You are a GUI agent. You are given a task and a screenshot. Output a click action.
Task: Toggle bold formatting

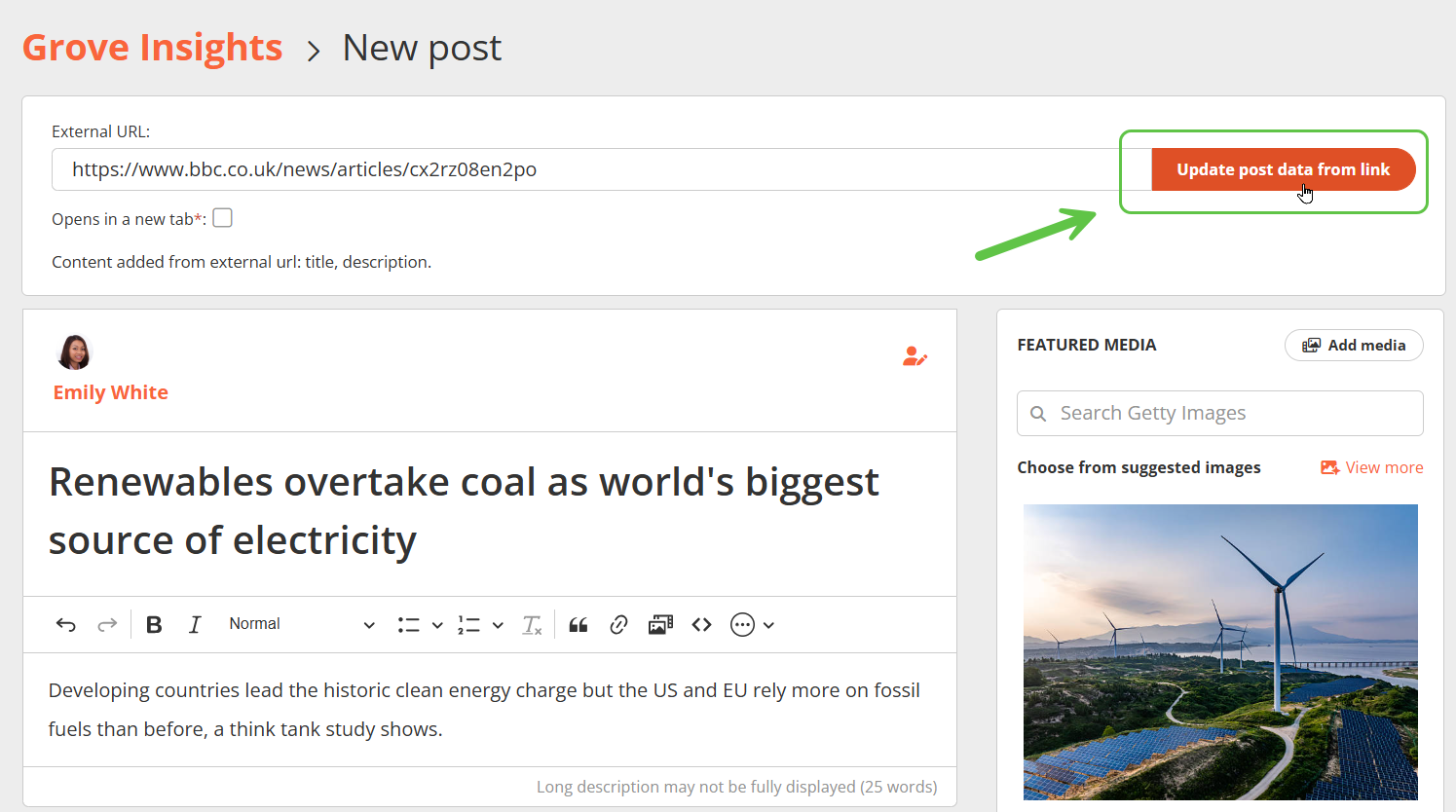(x=154, y=625)
